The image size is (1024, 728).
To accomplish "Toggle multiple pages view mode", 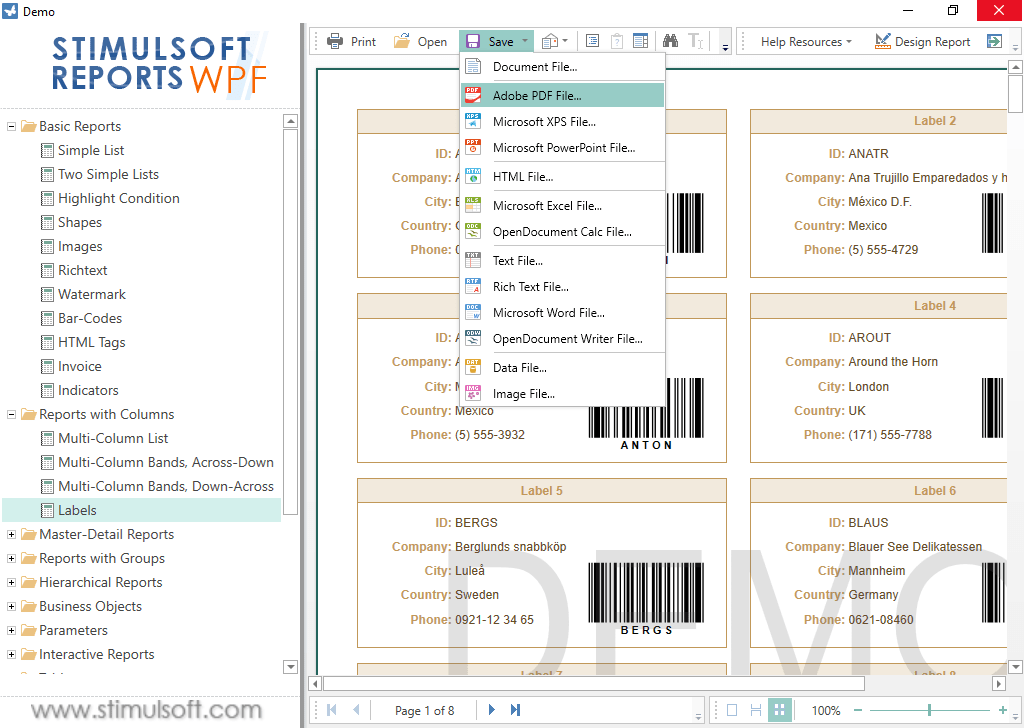I will pos(780,709).
